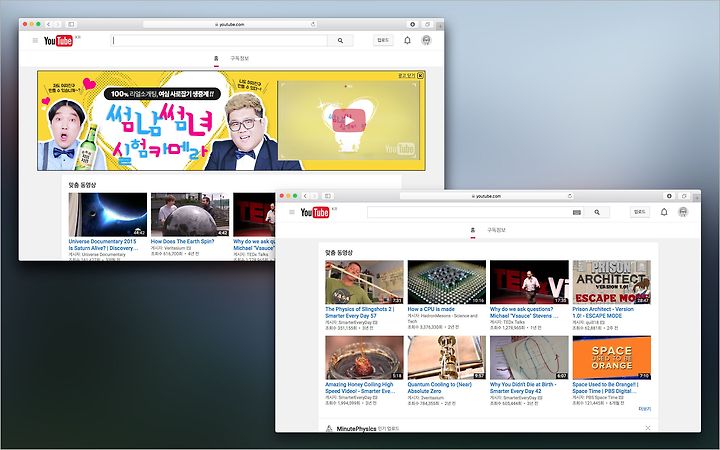Reload page in back Safari window

[x=313, y=24]
